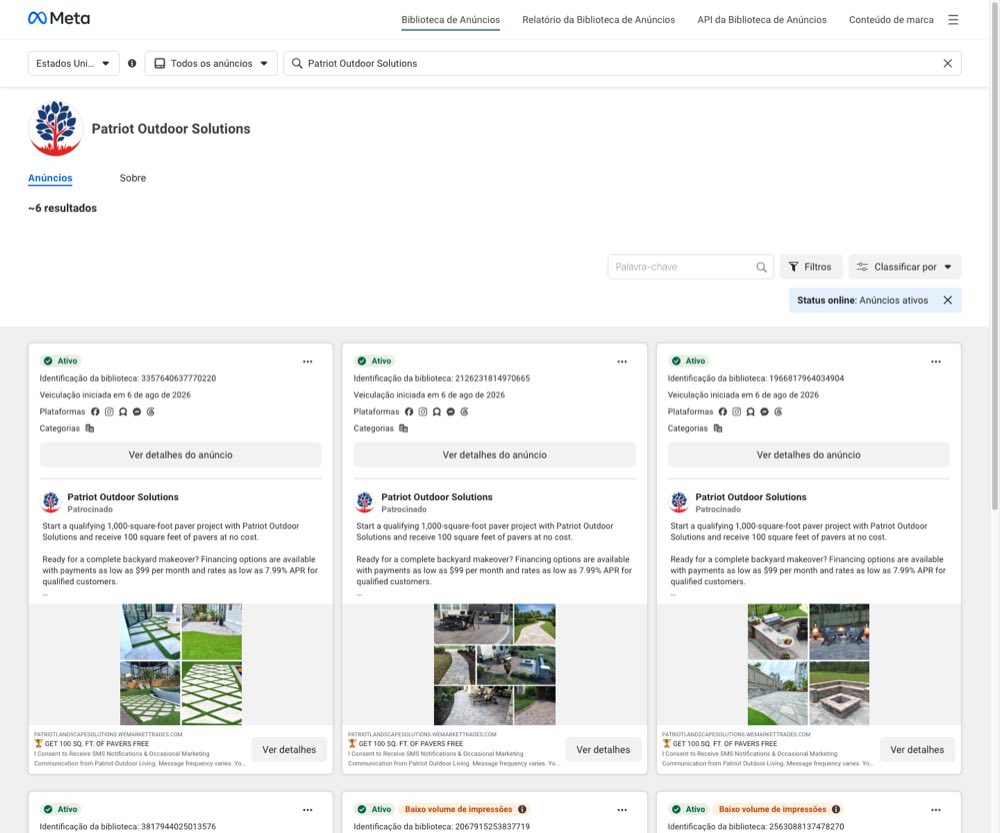Click Facebook platform icon on ad 3357640637770220

pos(95,412)
